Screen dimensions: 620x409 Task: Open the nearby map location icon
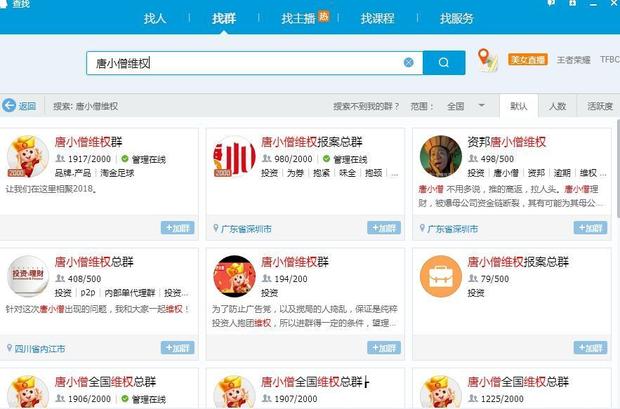pos(487,60)
